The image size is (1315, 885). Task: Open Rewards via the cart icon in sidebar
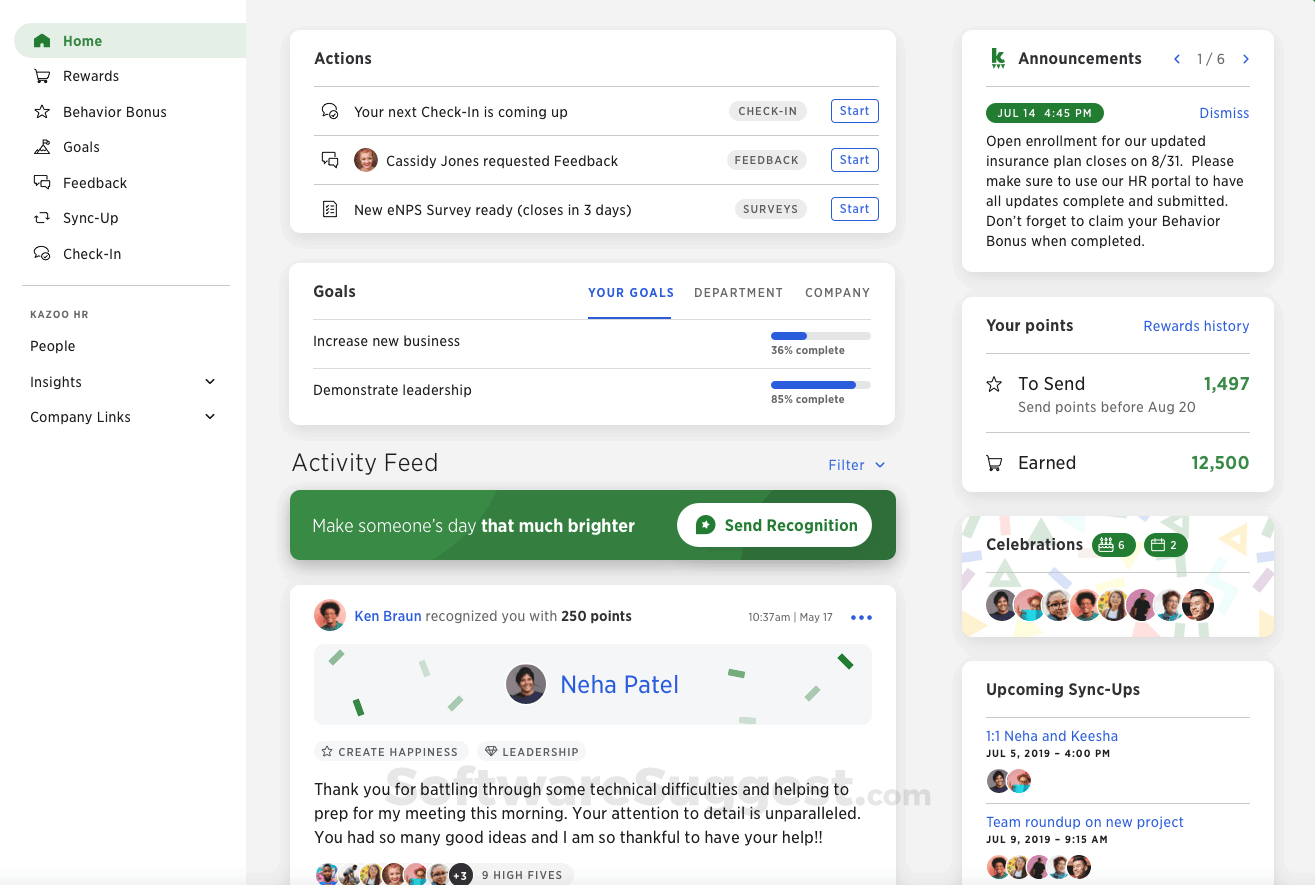[x=42, y=76]
